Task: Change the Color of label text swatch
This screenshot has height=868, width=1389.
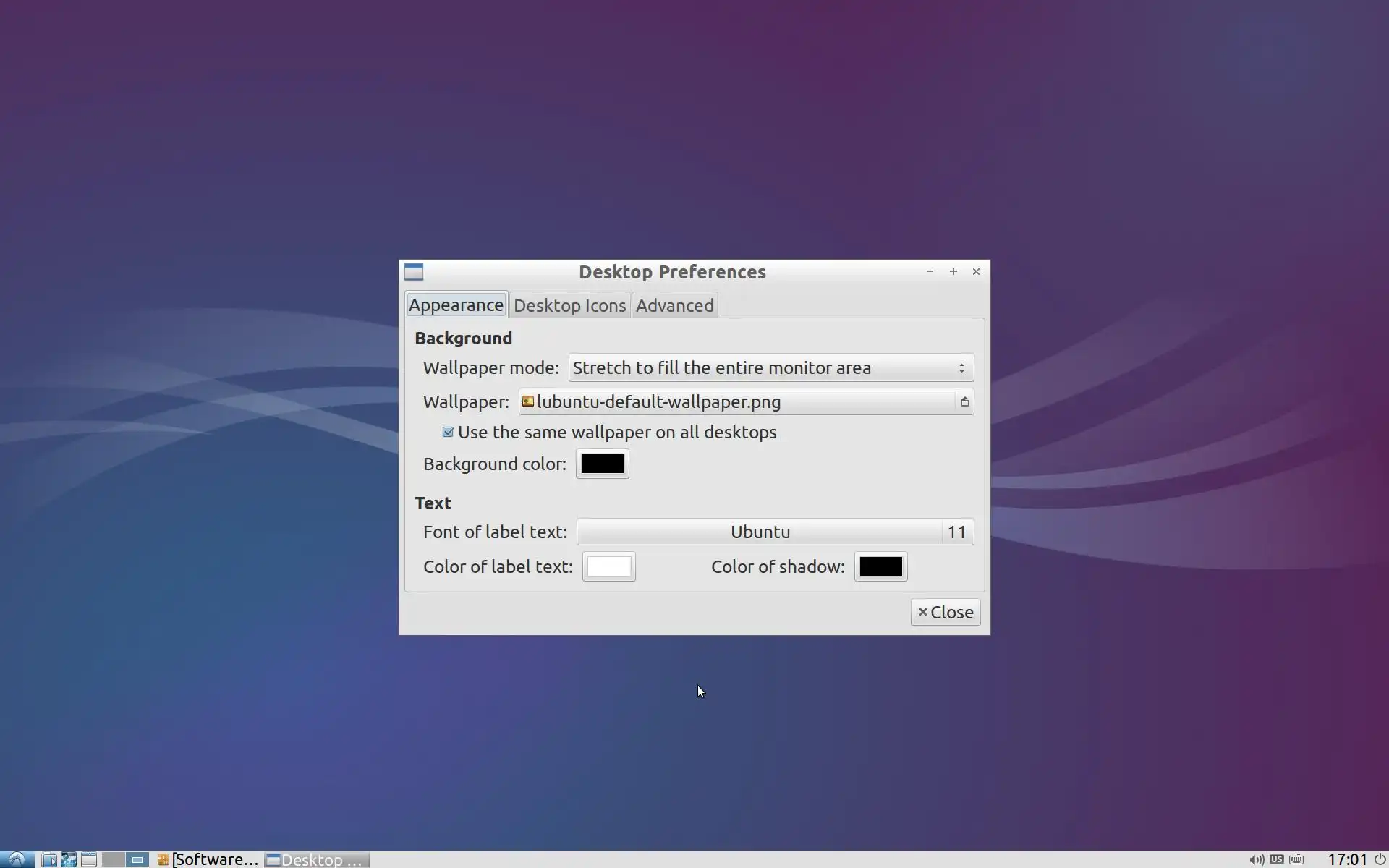Action: coord(608,567)
